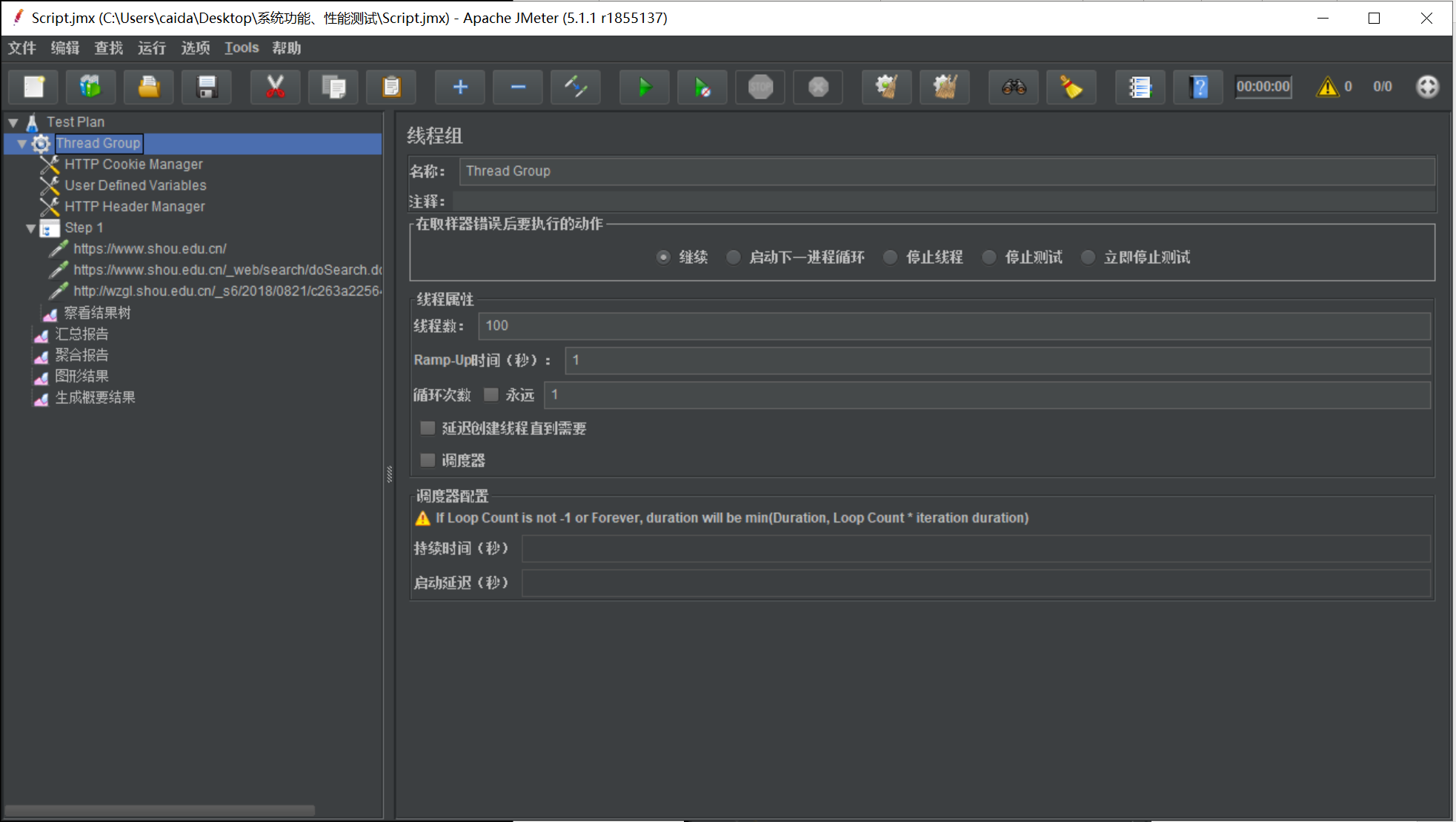Select the wzgl.shou.edu.cn request sampler
Image resolution: width=1456 pixels, height=822 pixels.
pyautogui.click(x=227, y=291)
